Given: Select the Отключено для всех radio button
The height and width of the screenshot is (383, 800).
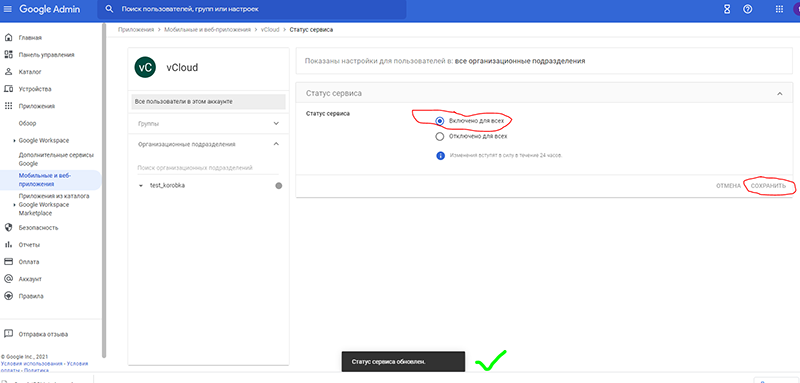Looking at the screenshot, I should point(440,136).
